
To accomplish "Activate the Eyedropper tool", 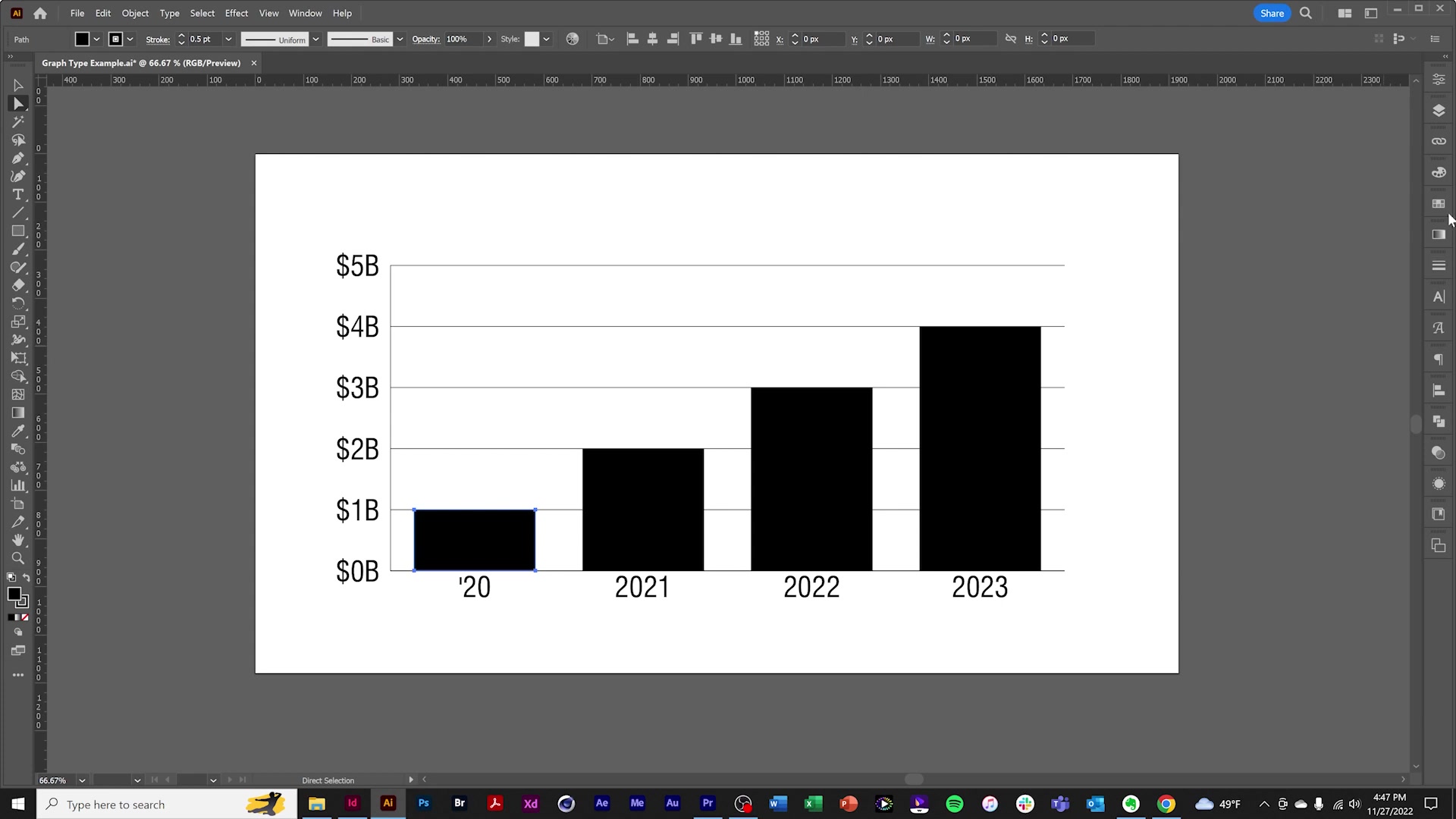I will [x=19, y=431].
